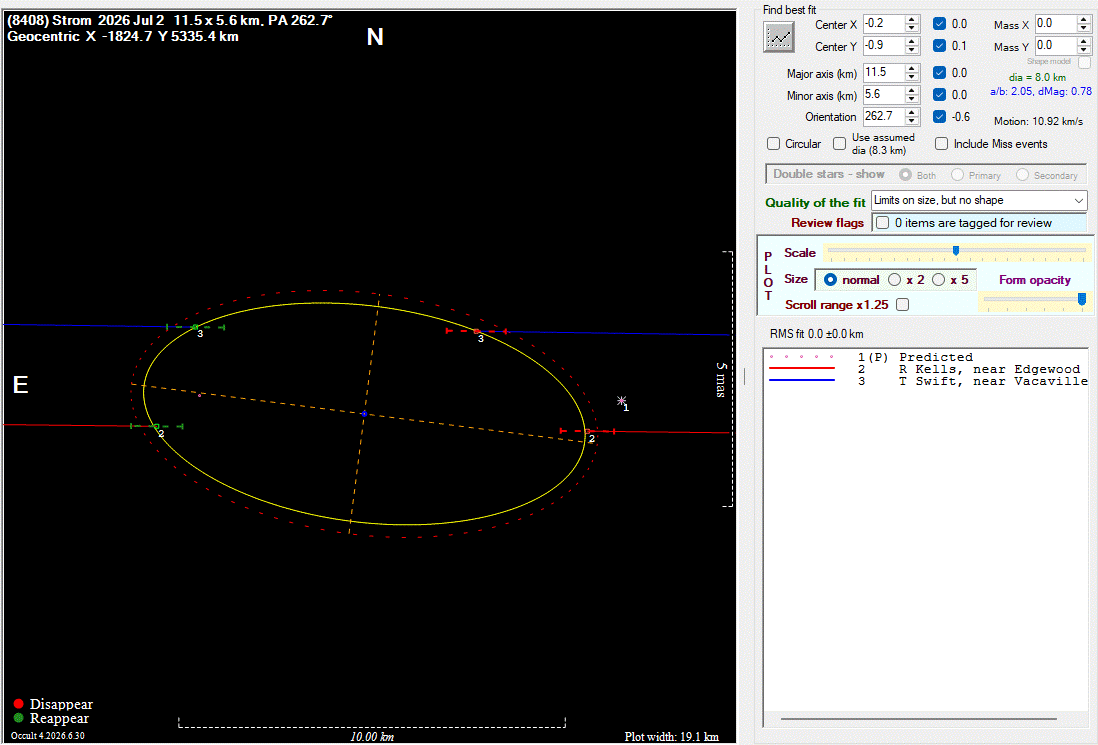The height and width of the screenshot is (745, 1098).
Task: Click the predicted position star marker 1
Action: (621, 401)
